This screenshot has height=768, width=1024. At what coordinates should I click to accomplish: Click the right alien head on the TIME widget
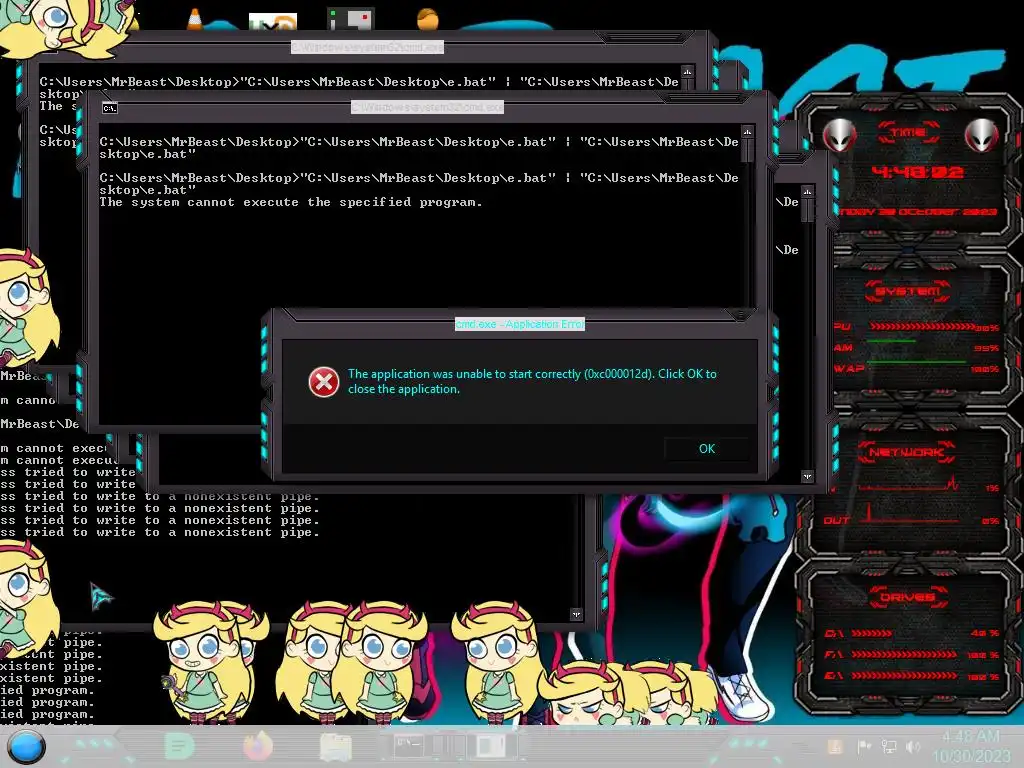(x=982, y=136)
